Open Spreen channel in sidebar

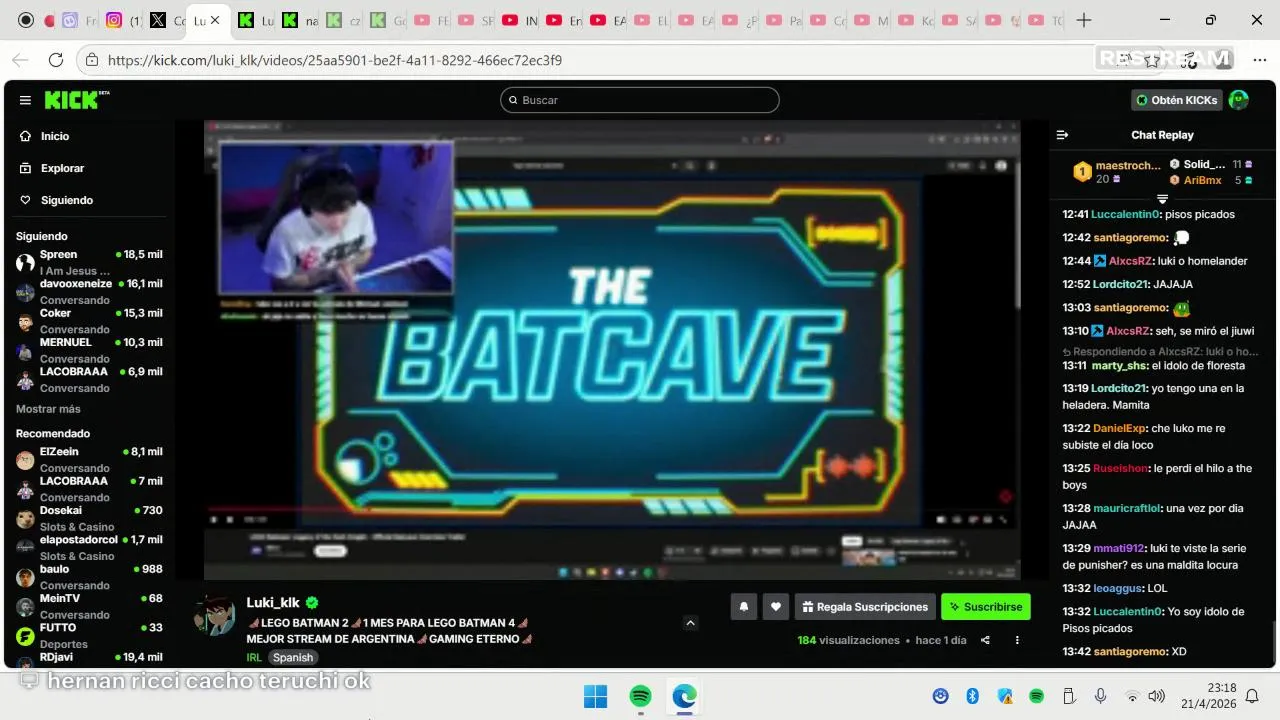88,262
